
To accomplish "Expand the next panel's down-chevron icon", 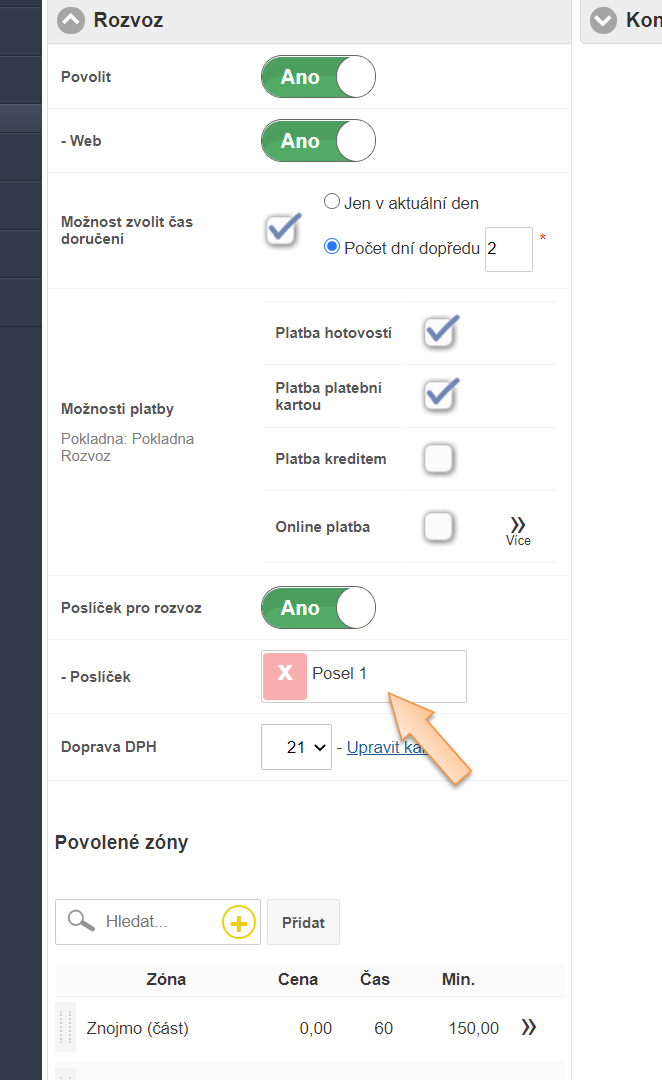I will pos(603,21).
